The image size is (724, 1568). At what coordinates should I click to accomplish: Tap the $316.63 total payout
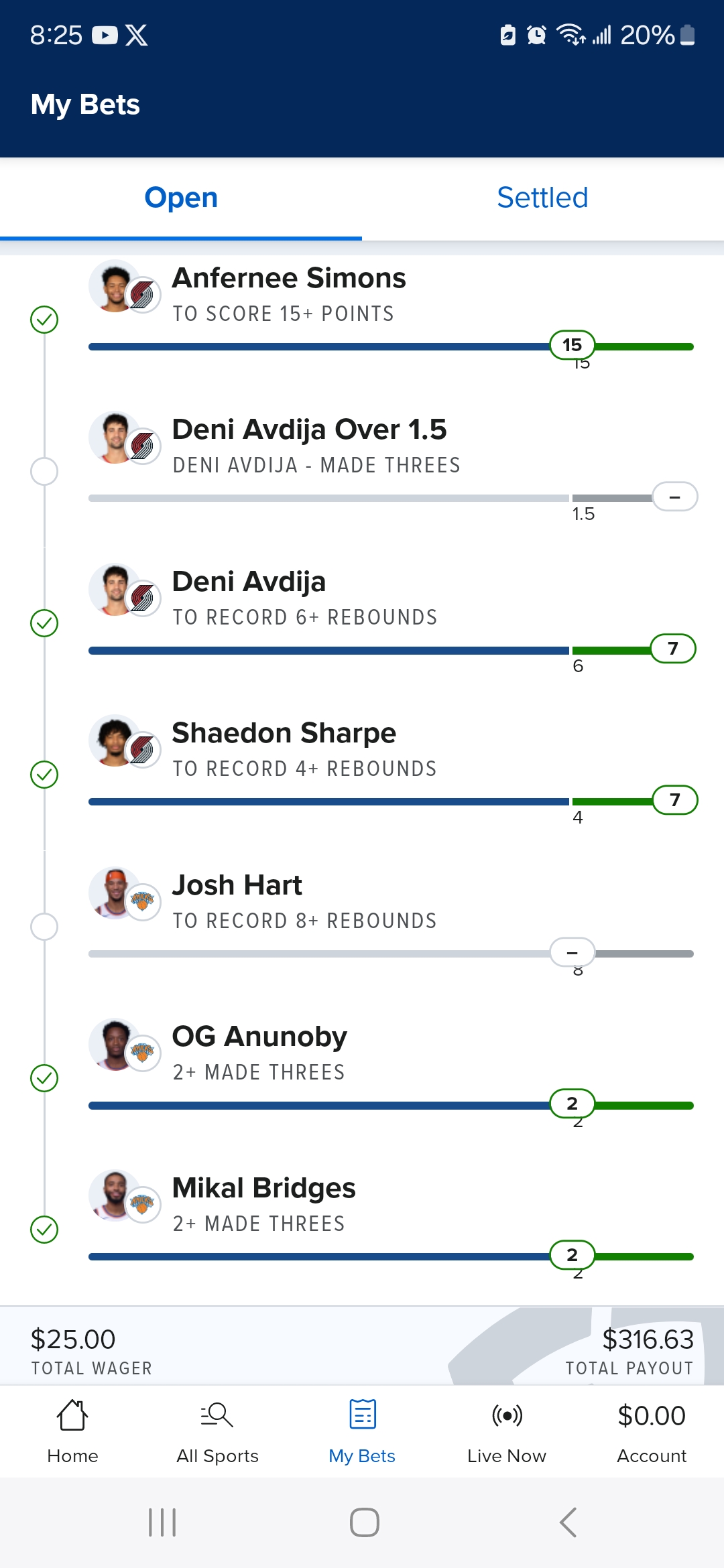click(x=648, y=1340)
